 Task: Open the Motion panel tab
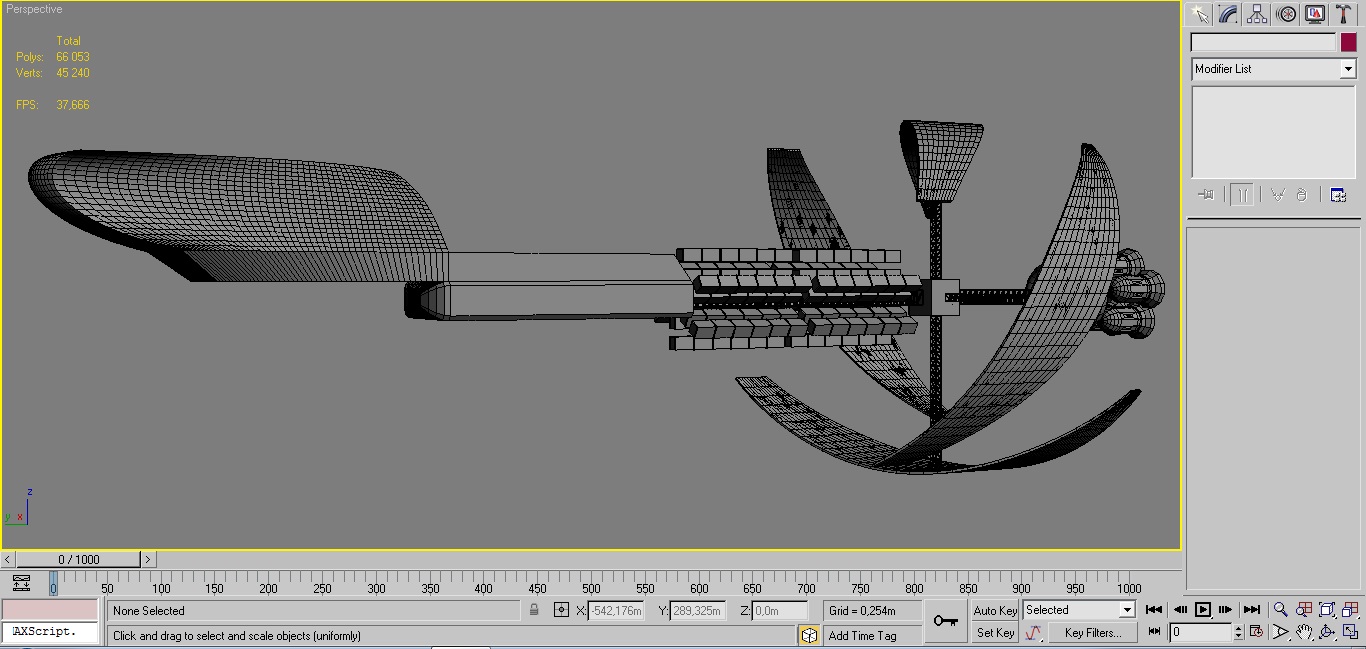pyautogui.click(x=1286, y=14)
